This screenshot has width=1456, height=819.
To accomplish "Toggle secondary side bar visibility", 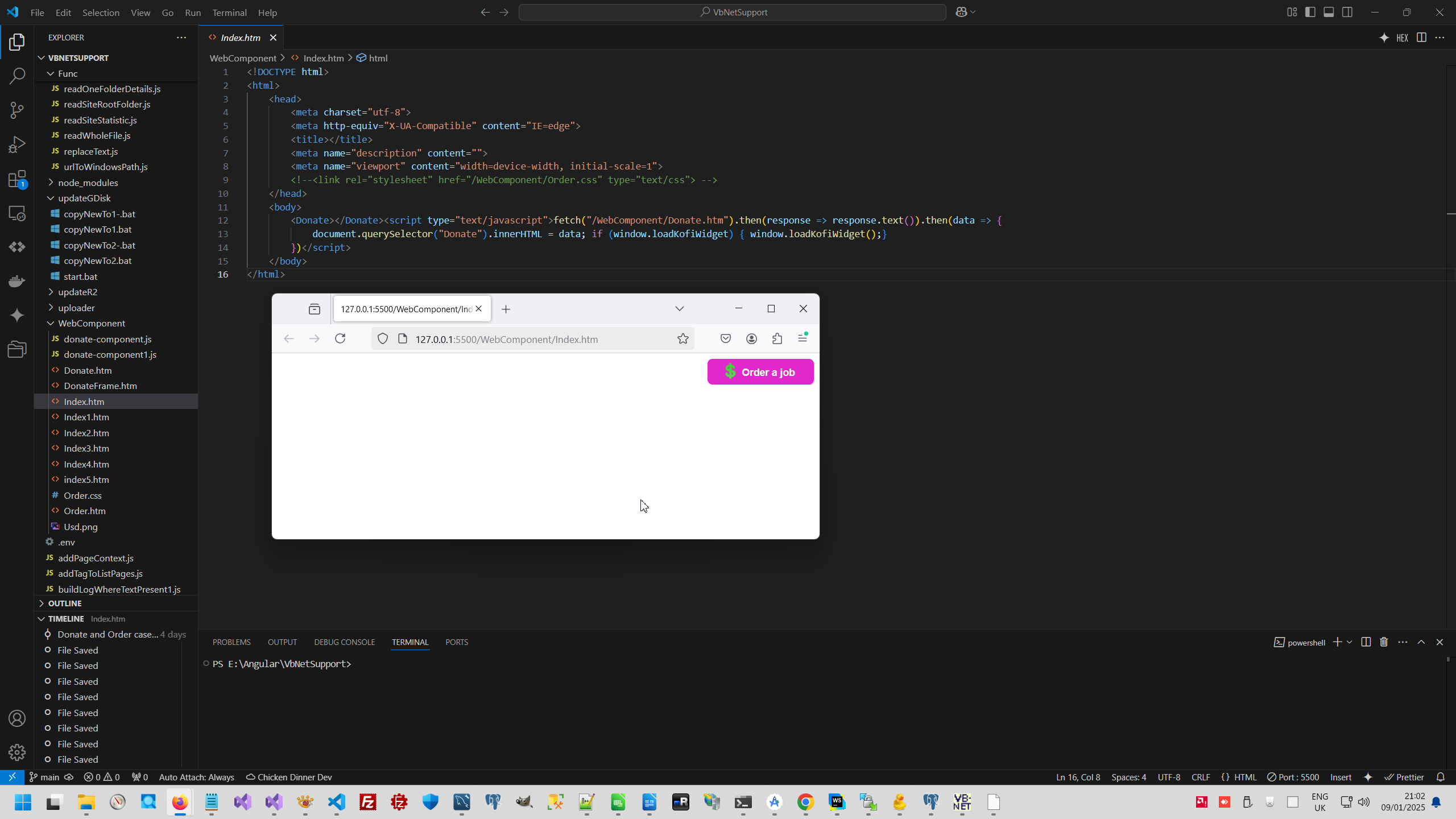I will [1347, 12].
